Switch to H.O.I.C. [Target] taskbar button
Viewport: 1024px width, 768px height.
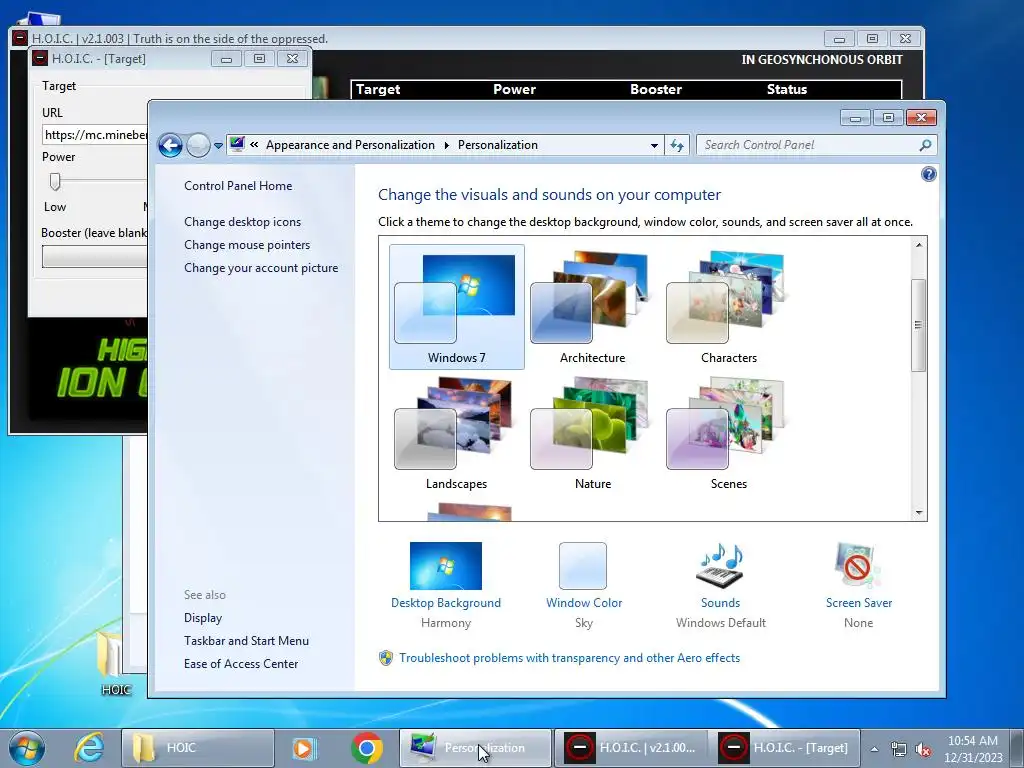[x=784, y=748]
